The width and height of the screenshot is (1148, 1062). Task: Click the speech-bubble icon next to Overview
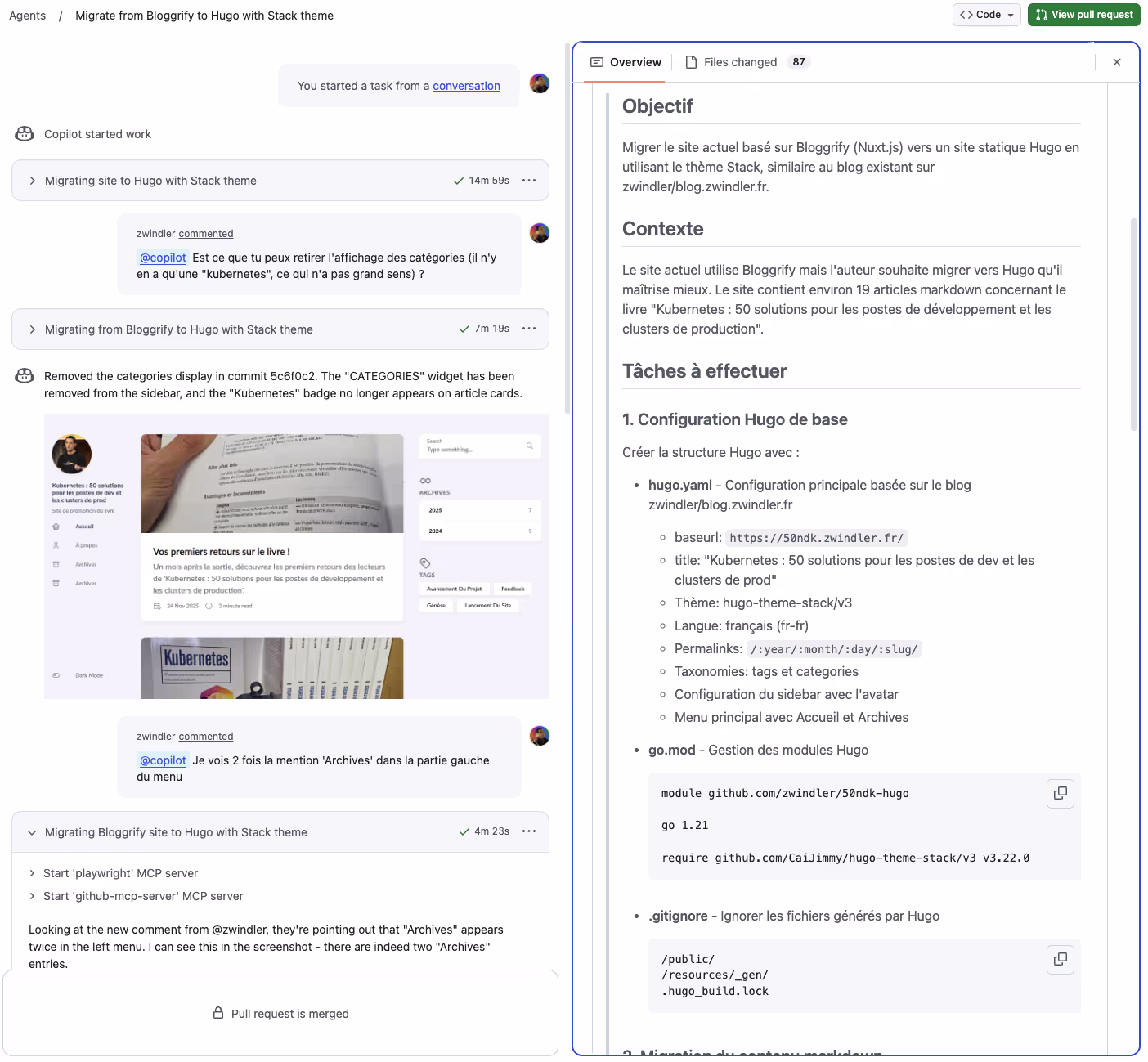tap(595, 61)
